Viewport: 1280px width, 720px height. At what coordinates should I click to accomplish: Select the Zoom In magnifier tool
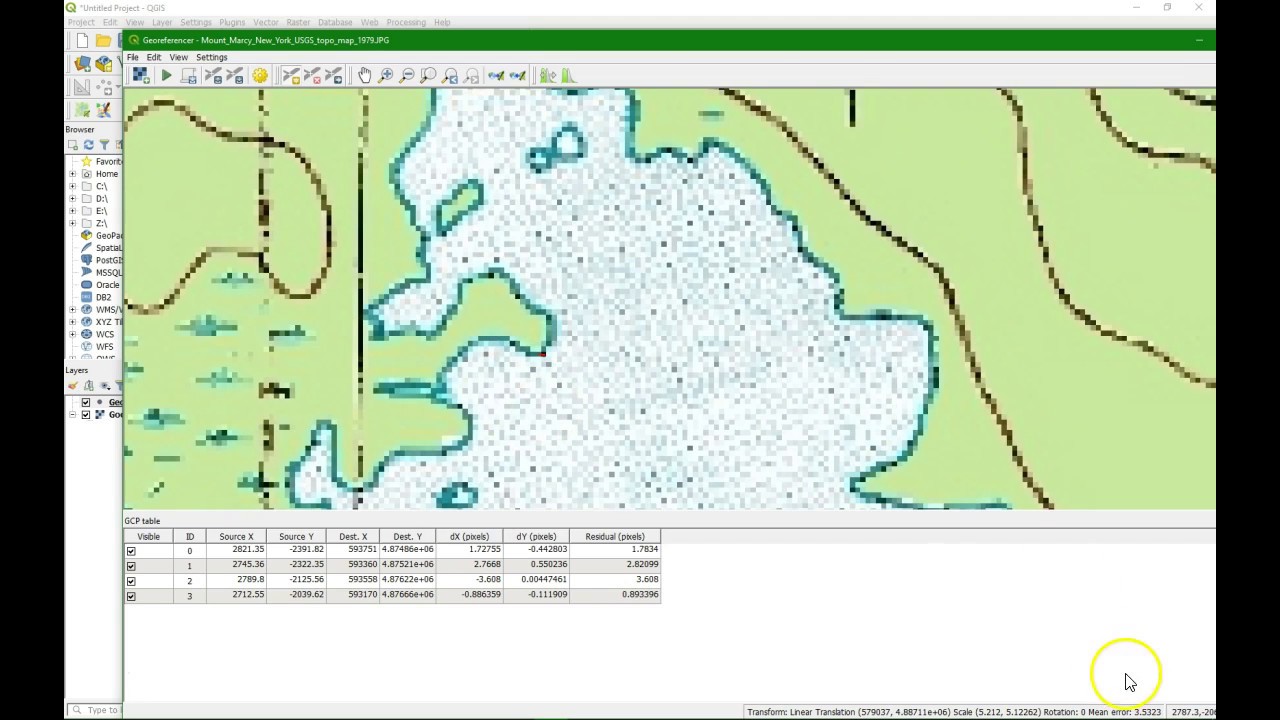(386, 76)
